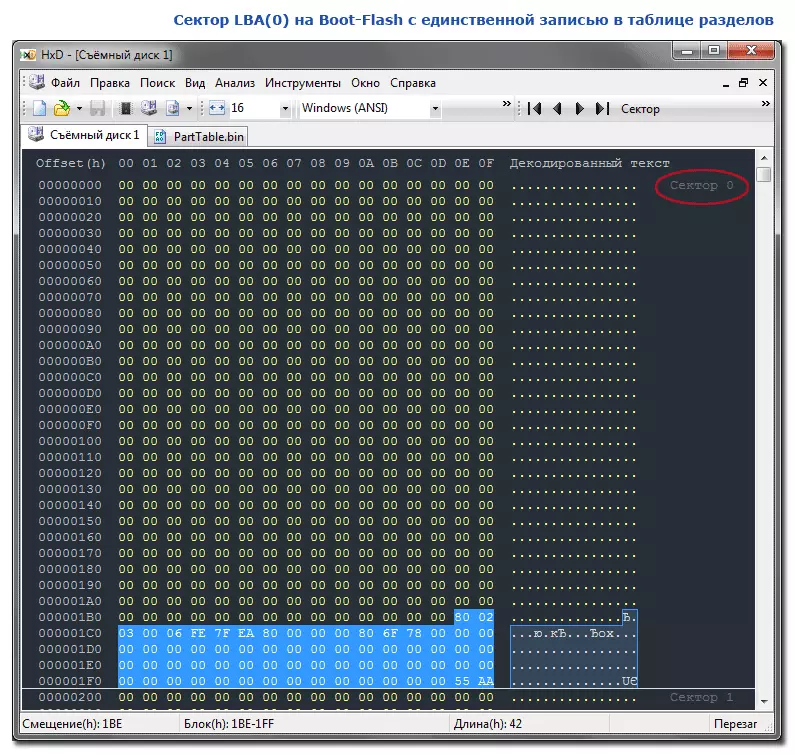Click the Декодированный текст column header

[x=590, y=163]
